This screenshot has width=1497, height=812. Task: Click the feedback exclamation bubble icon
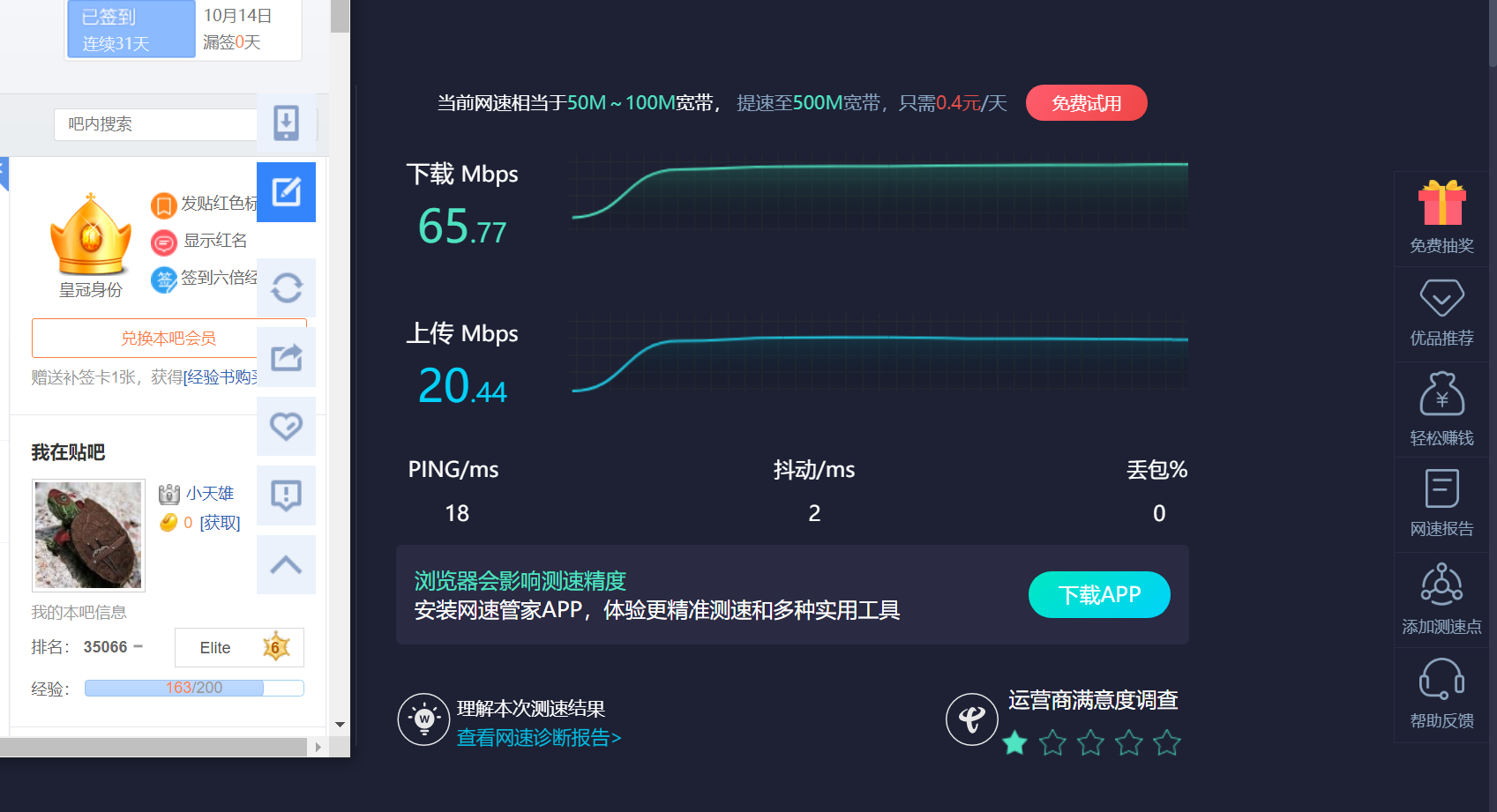(286, 495)
